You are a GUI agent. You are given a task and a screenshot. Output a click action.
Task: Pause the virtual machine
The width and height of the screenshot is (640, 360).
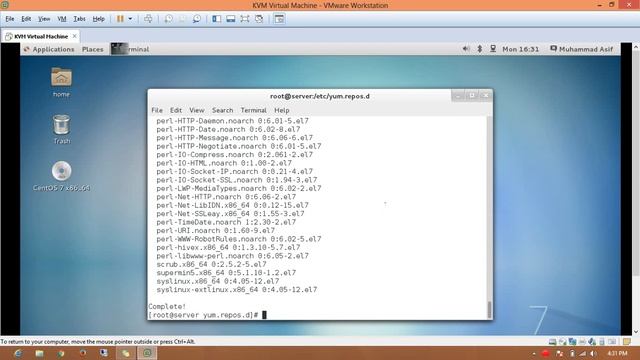pos(120,19)
